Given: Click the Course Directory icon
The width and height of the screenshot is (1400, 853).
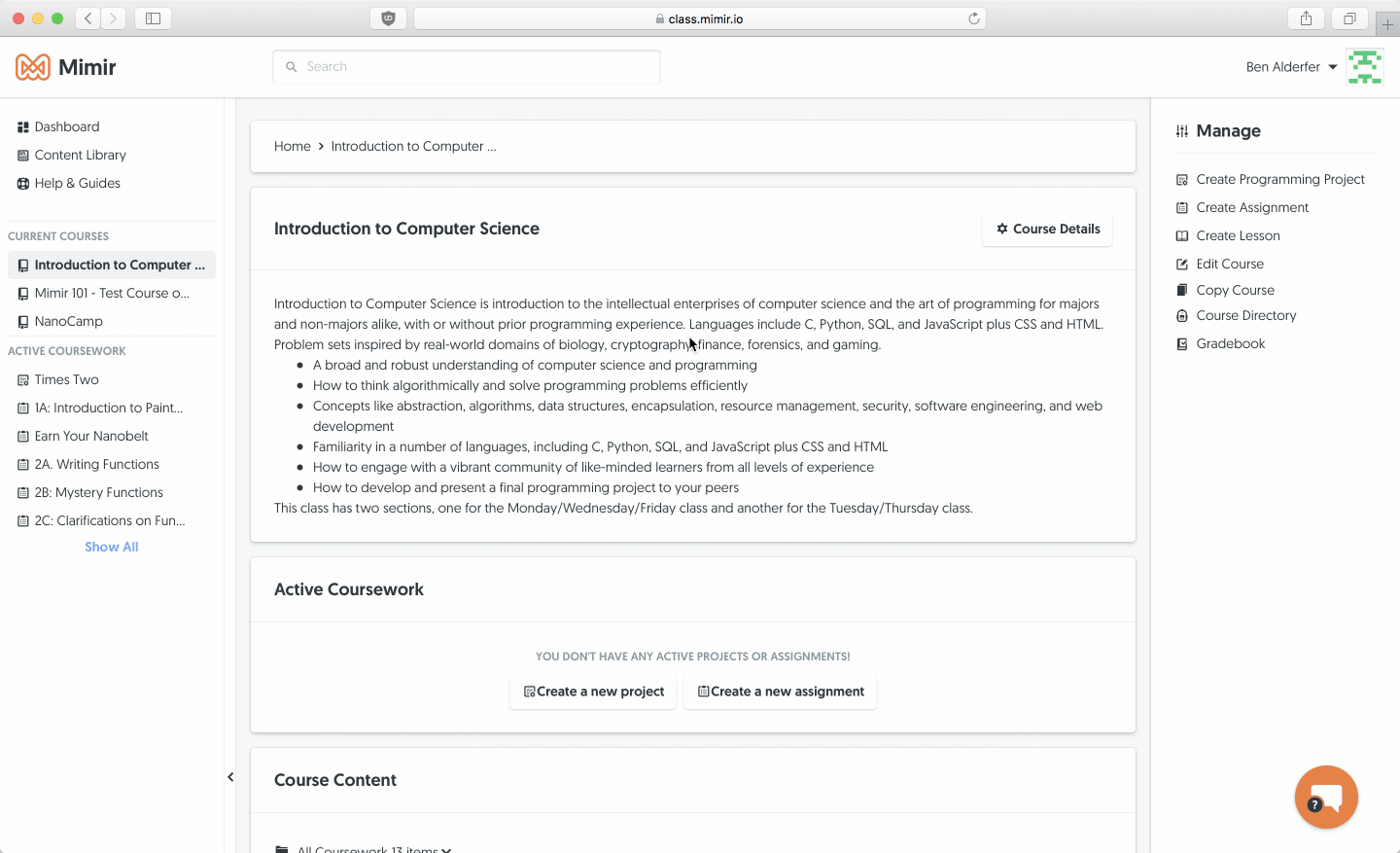Looking at the screenshot, I should (x=1182, y=316).
